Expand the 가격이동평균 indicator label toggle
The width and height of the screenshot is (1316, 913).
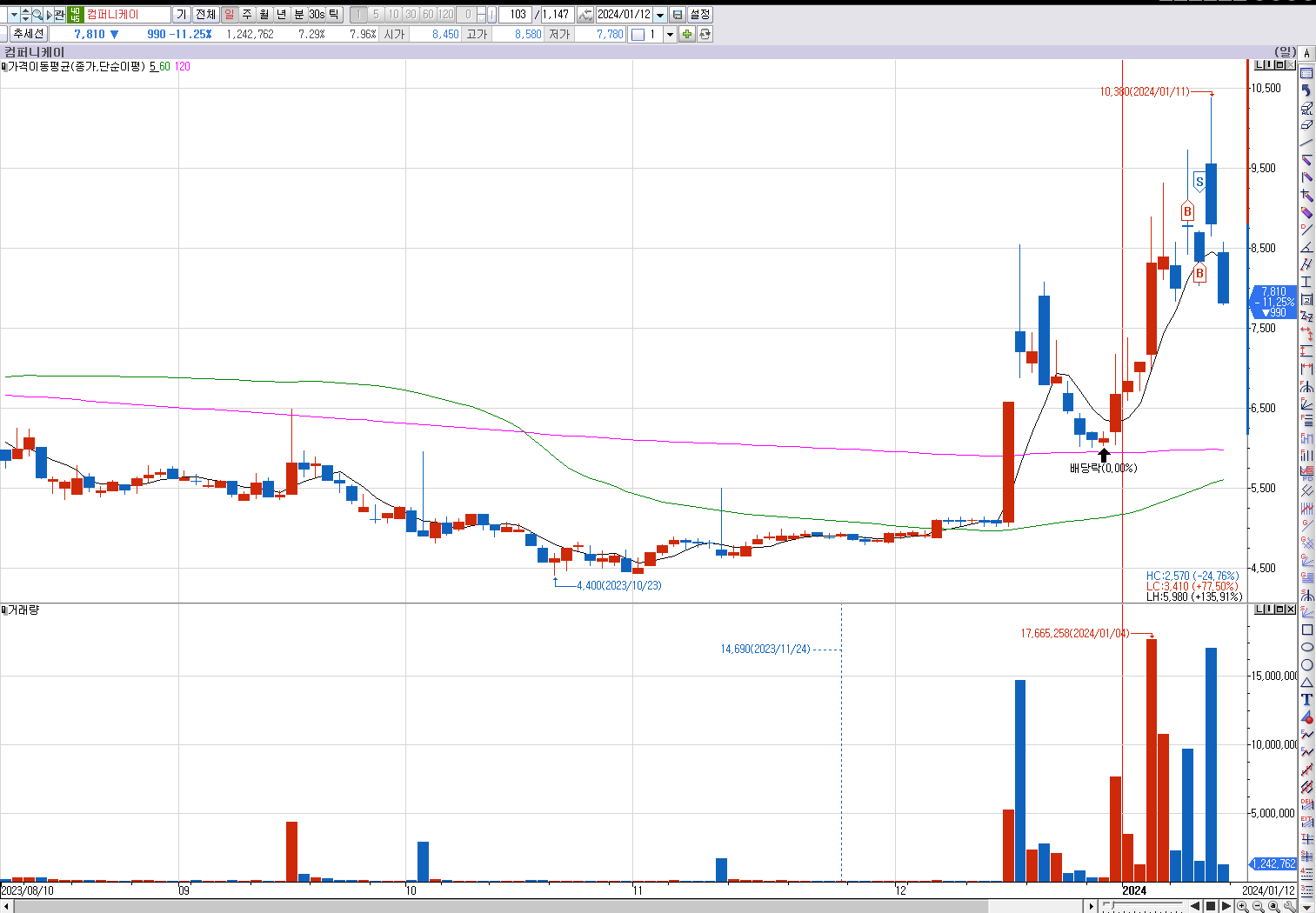(x=3, y=67)
